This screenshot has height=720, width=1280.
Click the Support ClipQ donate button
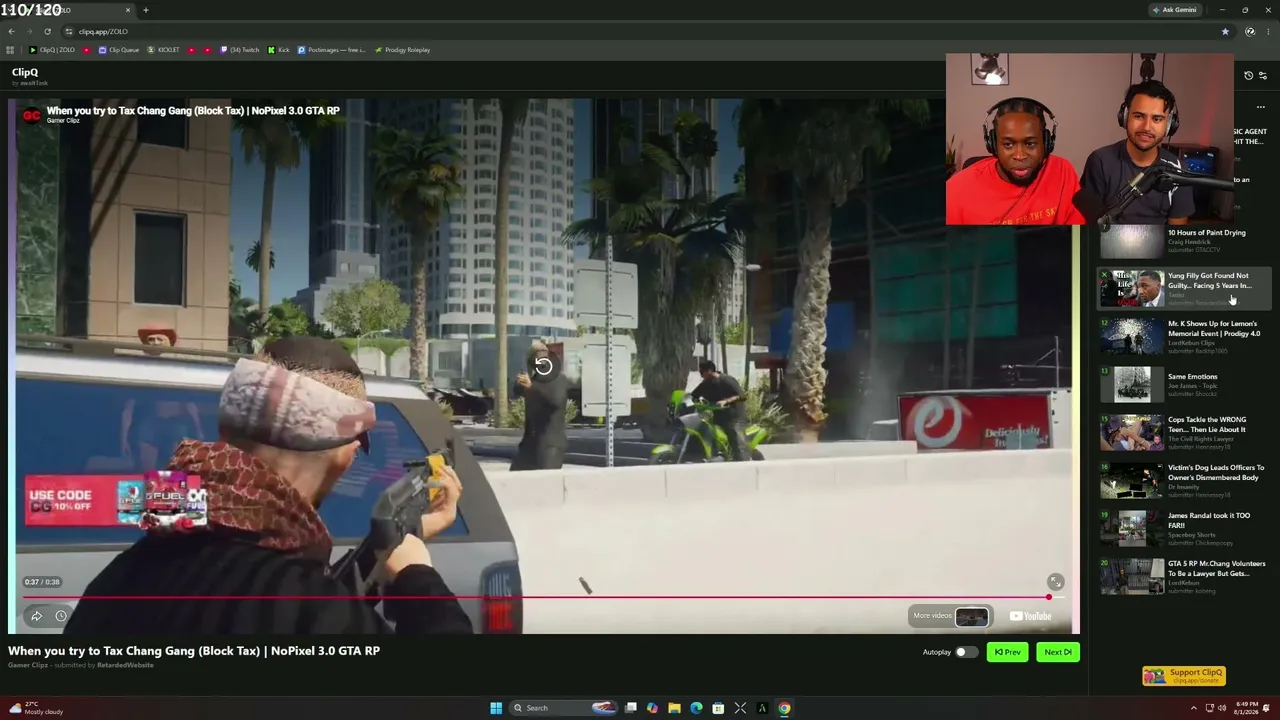click(1184, 676)
